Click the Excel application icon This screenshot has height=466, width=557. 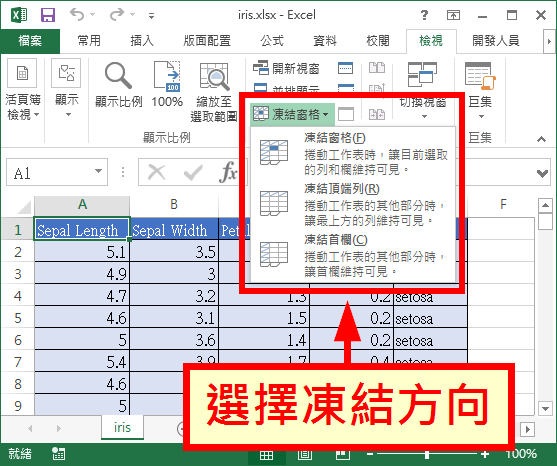pos(19,15)
